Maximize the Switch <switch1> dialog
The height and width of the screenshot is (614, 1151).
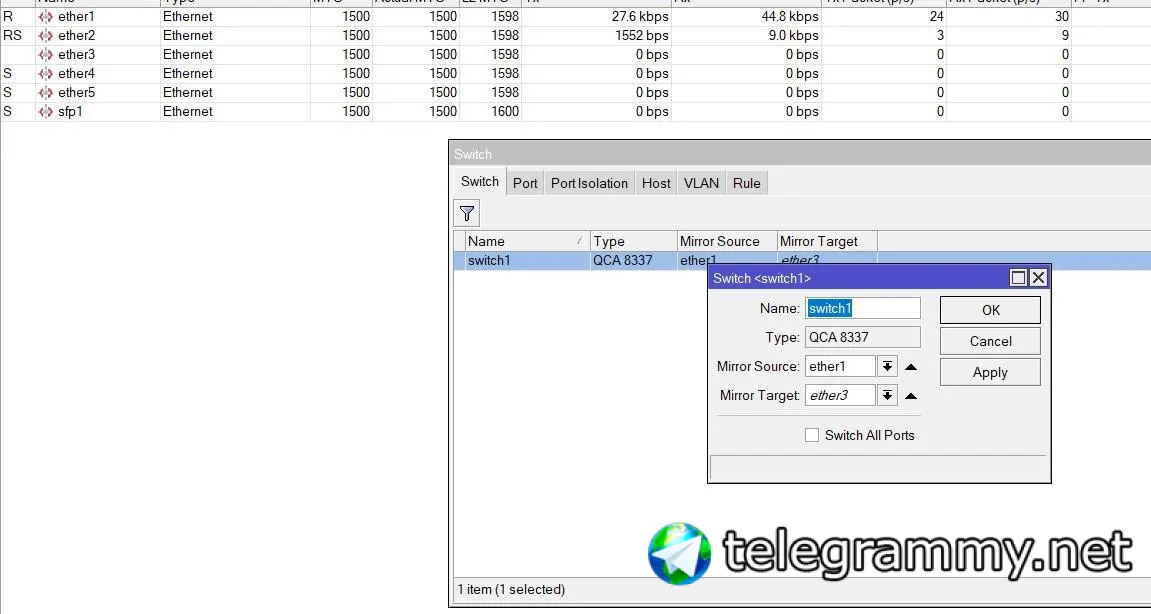[x=1018, y=278]
